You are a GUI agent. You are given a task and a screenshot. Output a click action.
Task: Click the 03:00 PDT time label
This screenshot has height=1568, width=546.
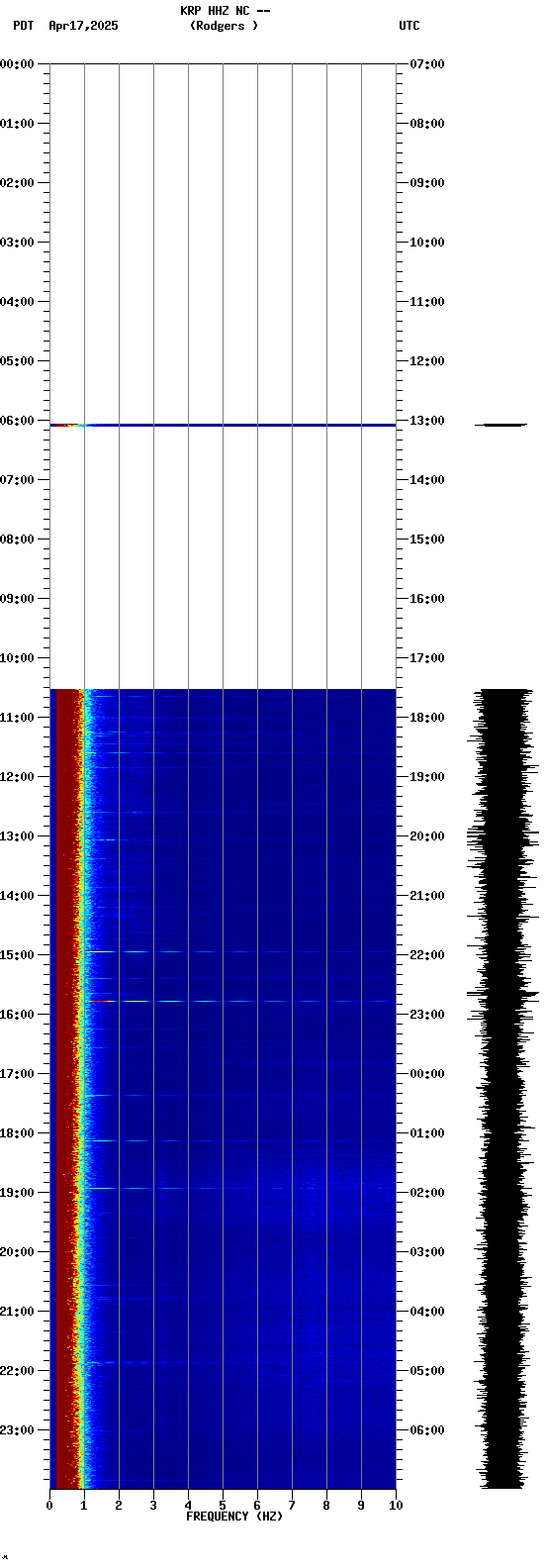coord(17,243)
